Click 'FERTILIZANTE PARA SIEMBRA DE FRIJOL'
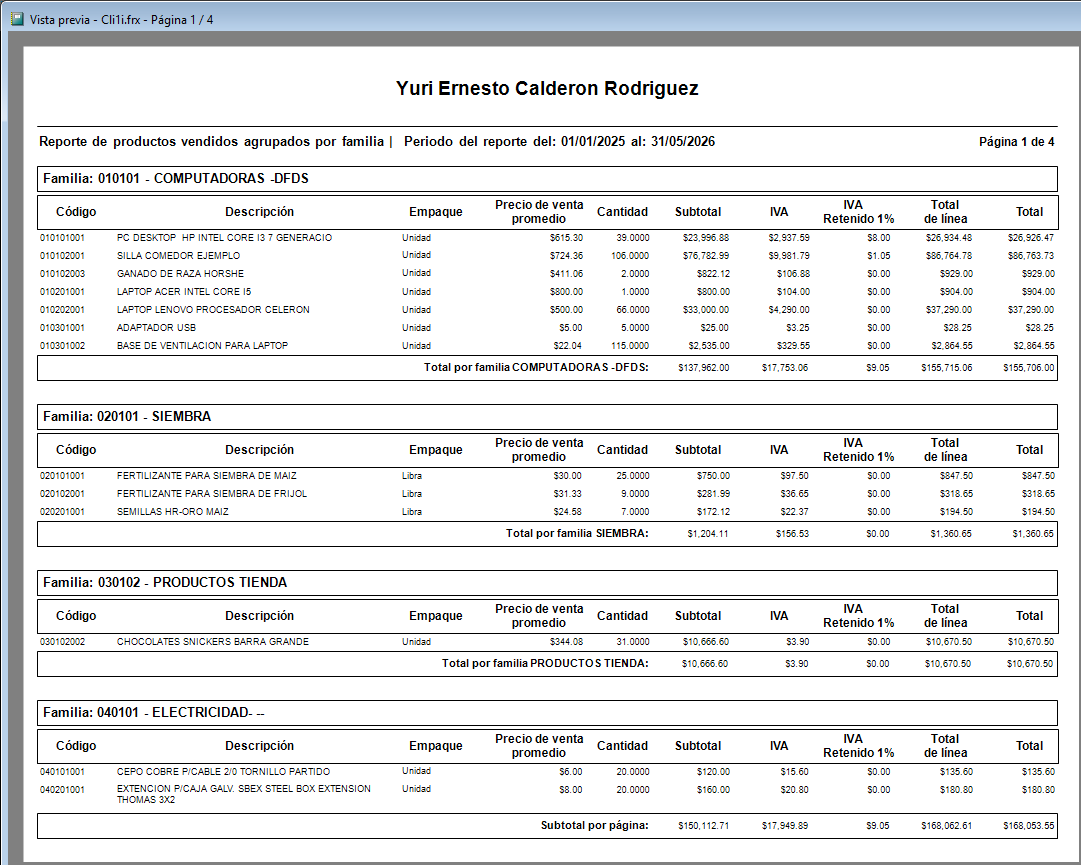Viewport: 1081px width, 865px height. (212, 493)
